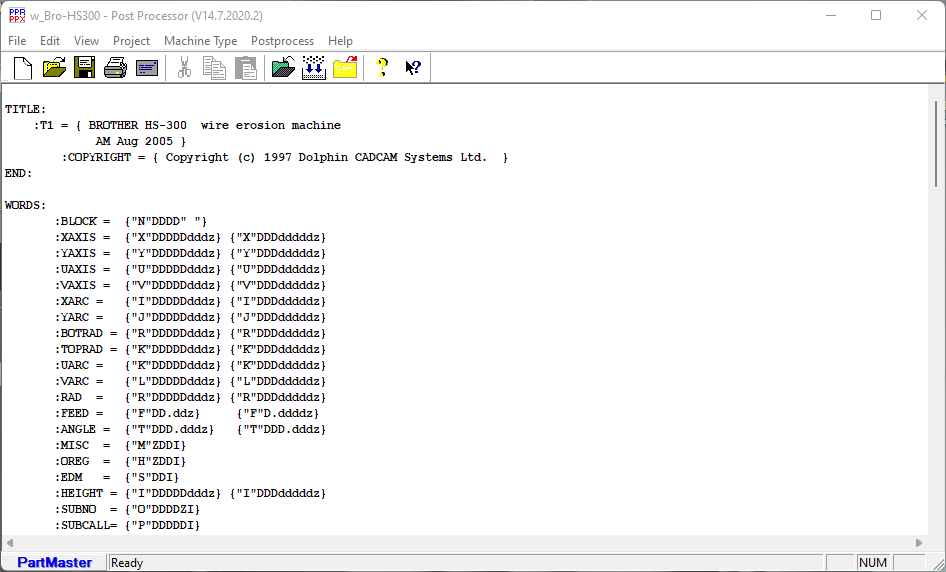Open a file with the folder icon
The image size is (946, 572).
(54, 68)
